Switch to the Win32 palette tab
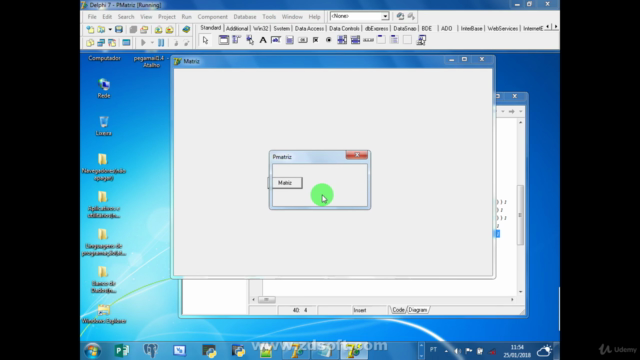The height and width of the screenshot is (360, 640). click(260, 28)
